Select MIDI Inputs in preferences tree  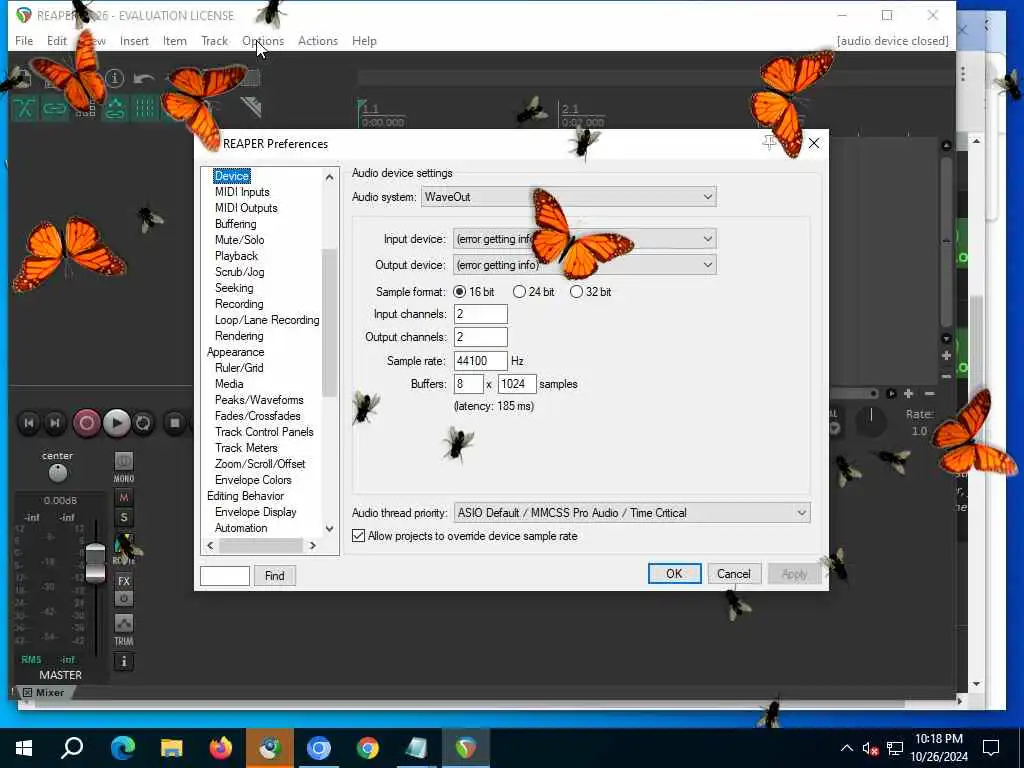(242, 192)
